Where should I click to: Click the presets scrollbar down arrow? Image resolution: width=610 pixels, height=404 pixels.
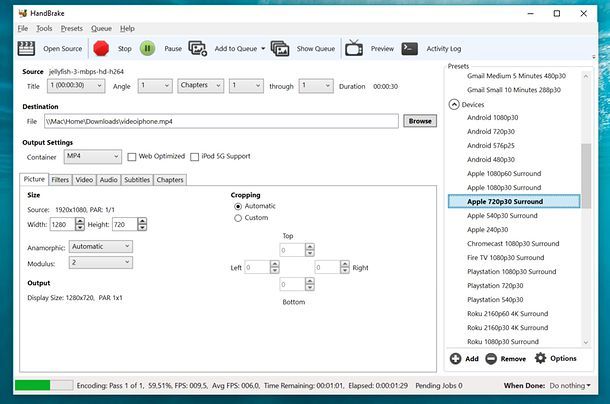pyautogui.click(x=586, y=343)
